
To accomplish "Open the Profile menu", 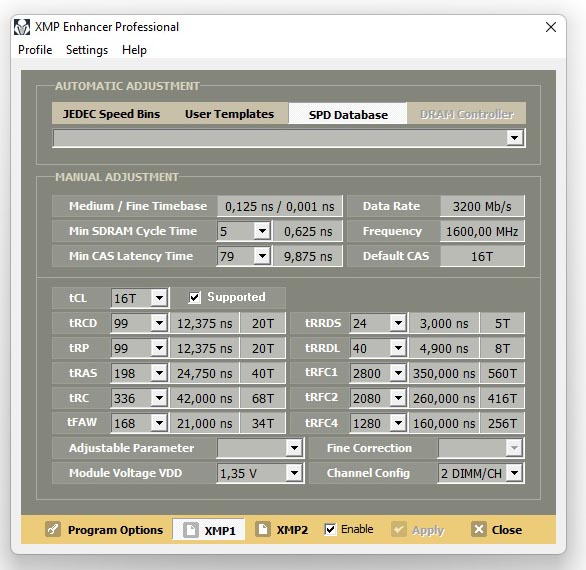I will pyautogui.click(x=35, y=50).
